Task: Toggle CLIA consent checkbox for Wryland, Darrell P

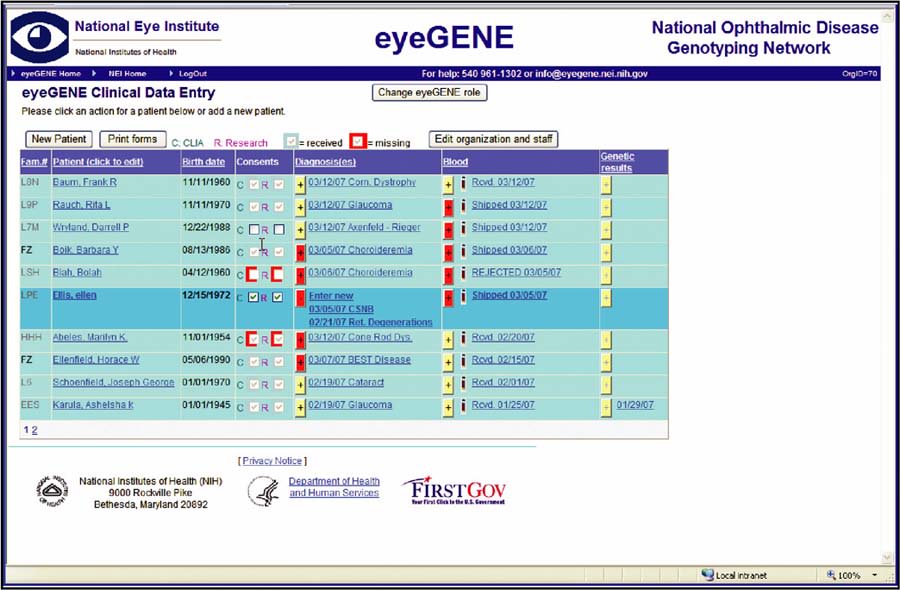Action: [254, 230]
